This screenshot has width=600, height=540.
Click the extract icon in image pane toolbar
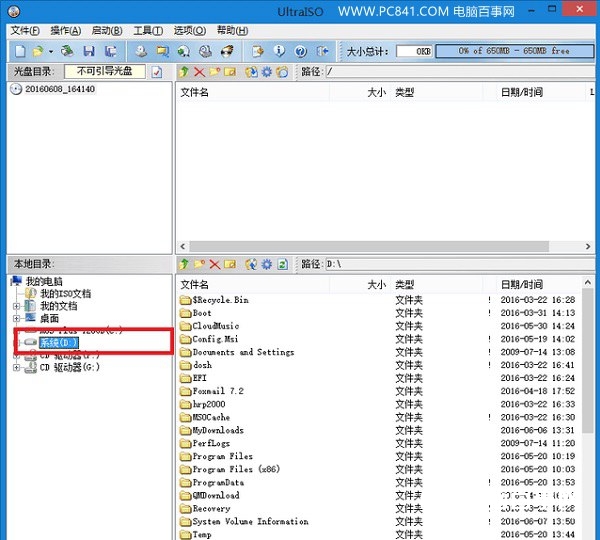tap(251, 72)
